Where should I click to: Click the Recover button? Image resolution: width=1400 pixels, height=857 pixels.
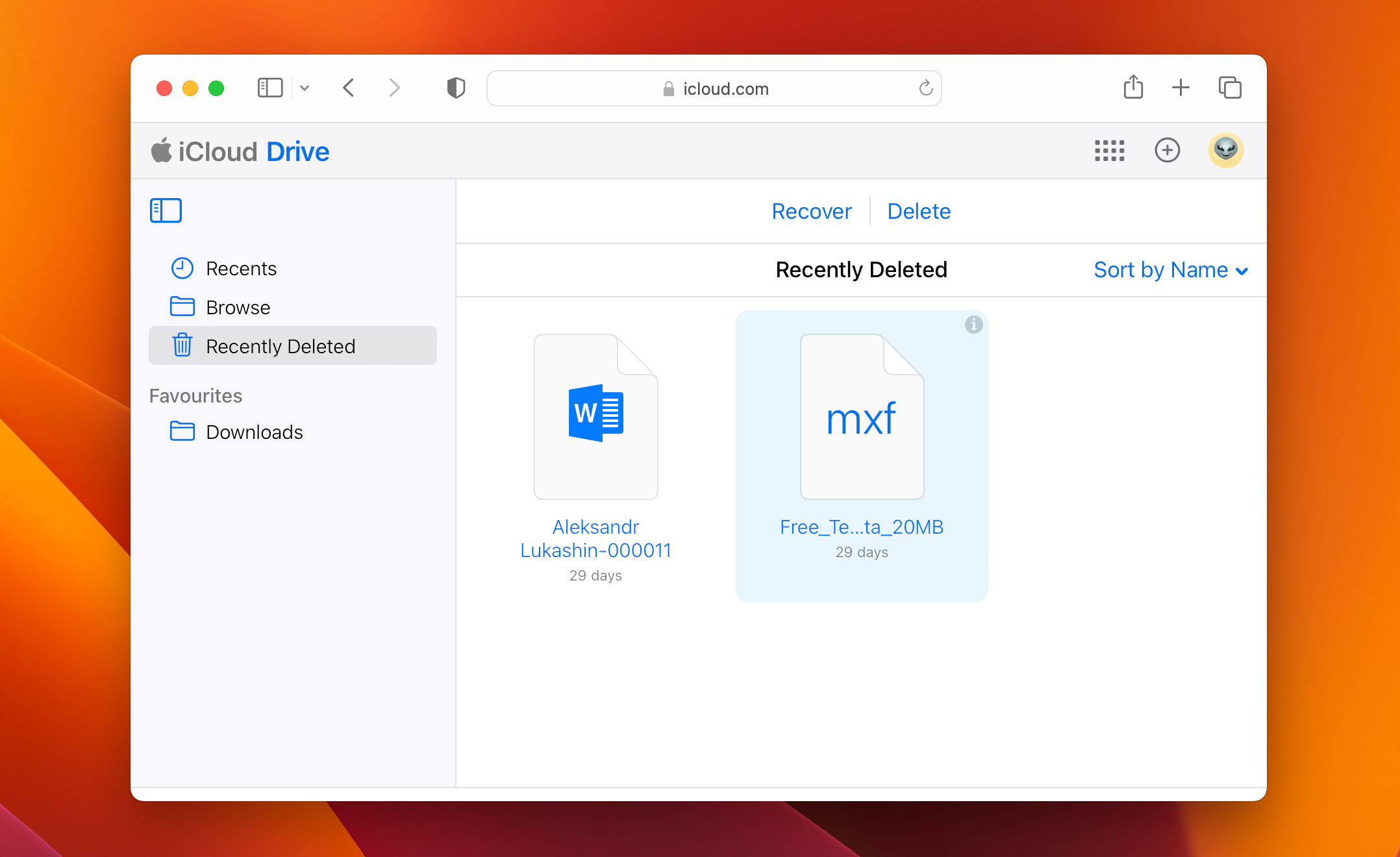pyautogui.click(x=812, y=211)
